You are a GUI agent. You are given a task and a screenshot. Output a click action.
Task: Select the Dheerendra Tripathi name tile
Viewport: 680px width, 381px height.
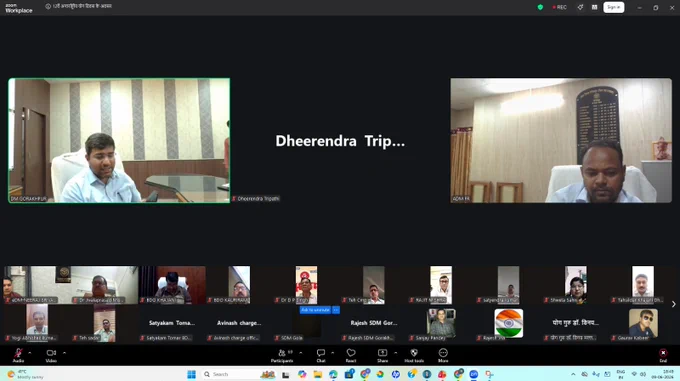(340, 140)
